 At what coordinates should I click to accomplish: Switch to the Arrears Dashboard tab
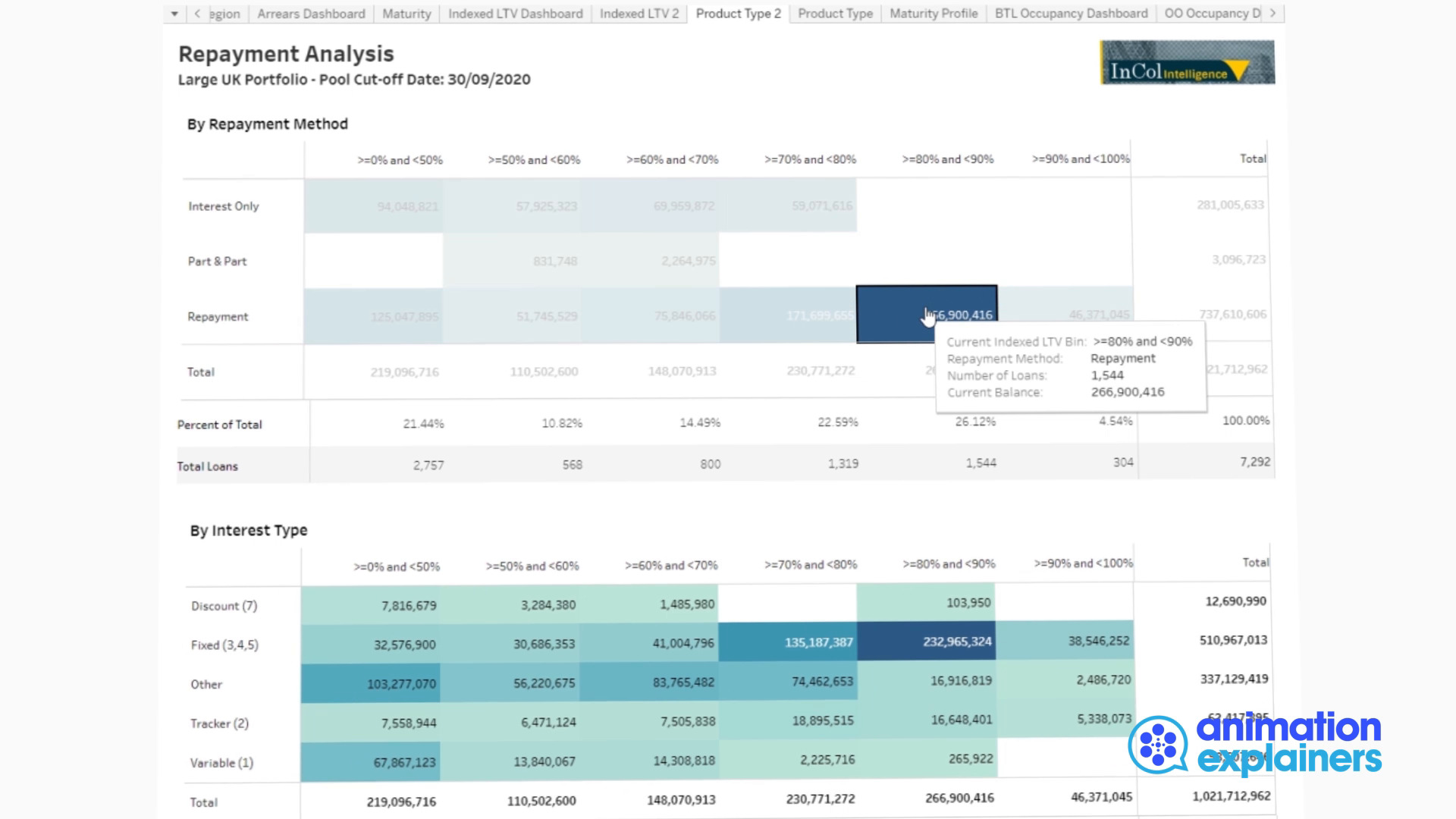click(311, 14)
